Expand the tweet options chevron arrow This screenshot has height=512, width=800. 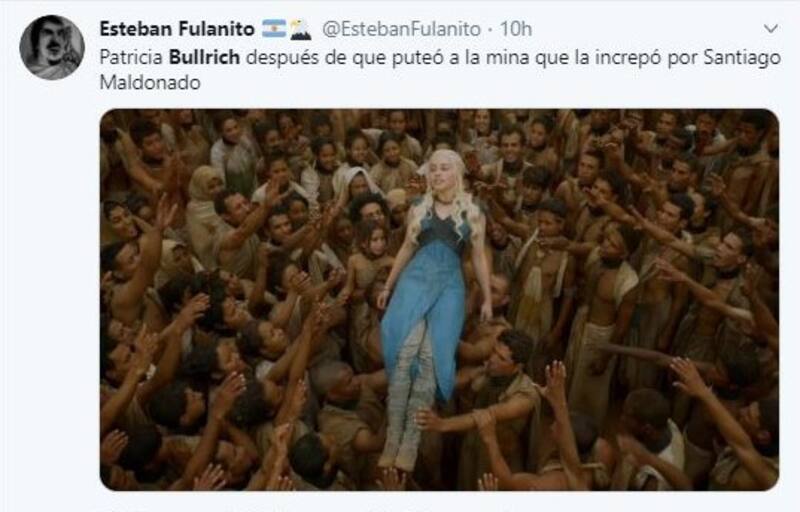pyautogui.click(x=770, y=29)
